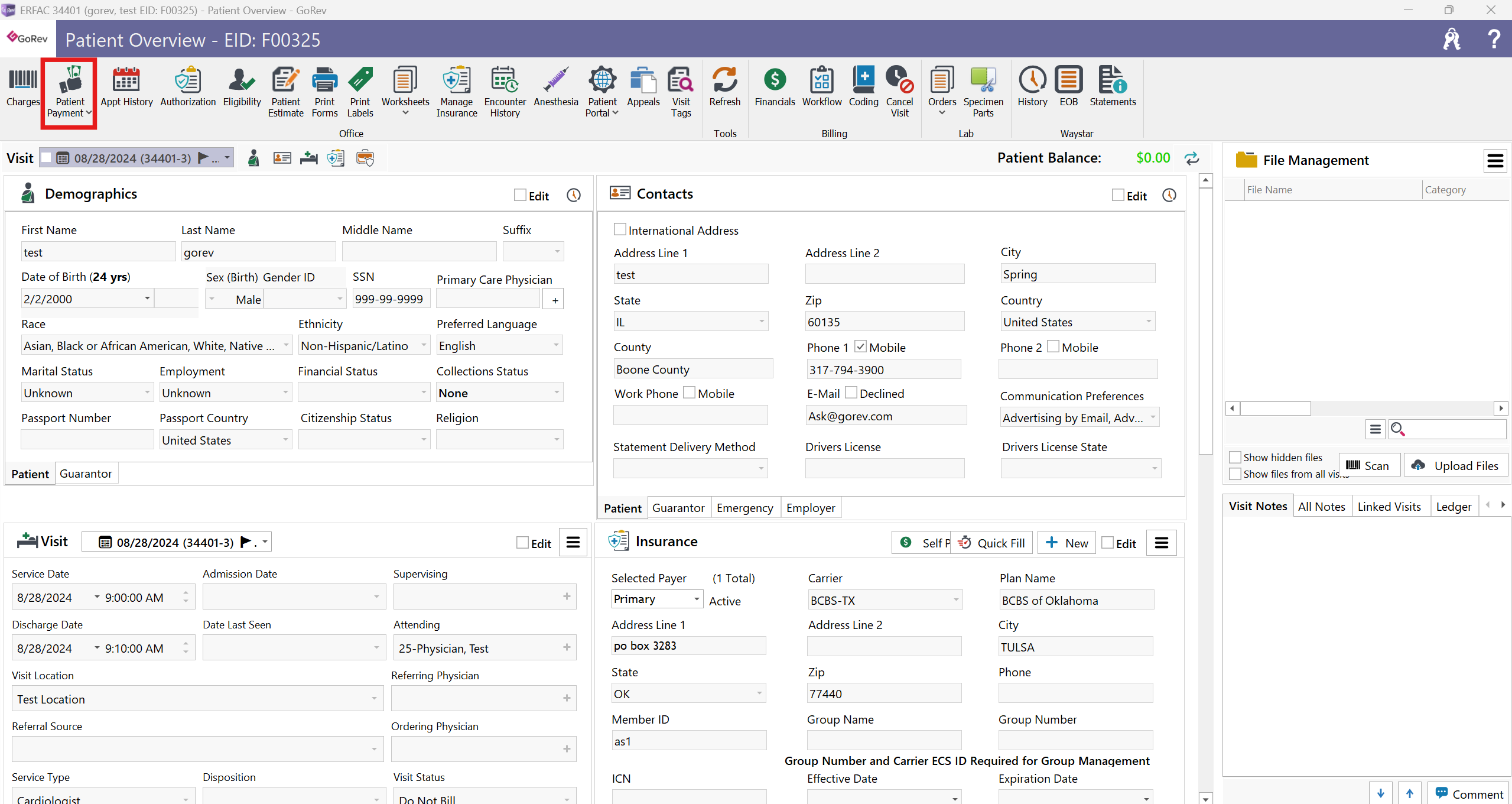Image resolution: width=1512 pixels, height=804 pixels.
Task: Open the Charges tool
Action: coord(23,87)
